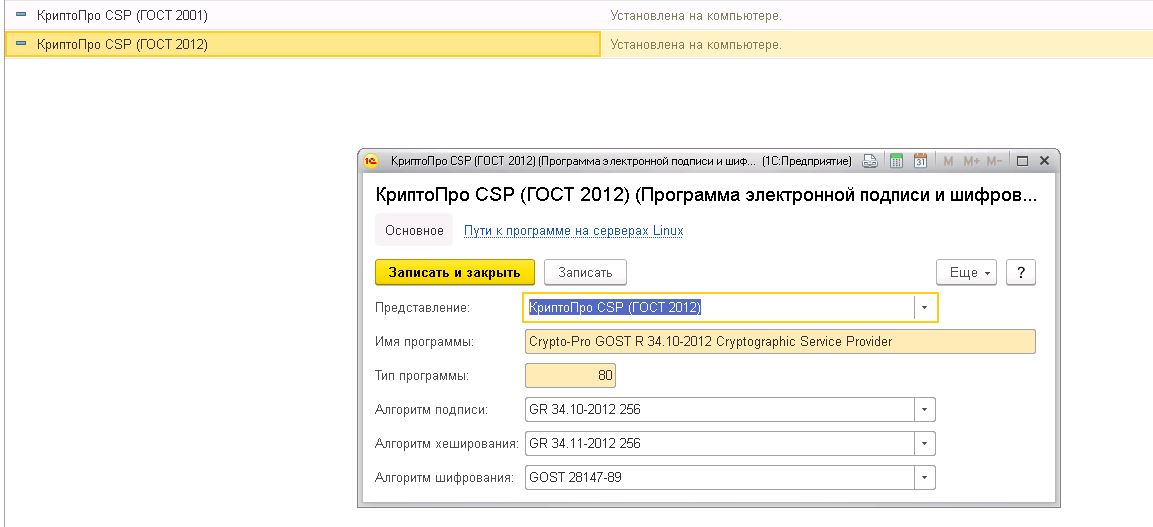Click the Имя программы: label
The image size is (1153, 527).
tap(424, 342)
